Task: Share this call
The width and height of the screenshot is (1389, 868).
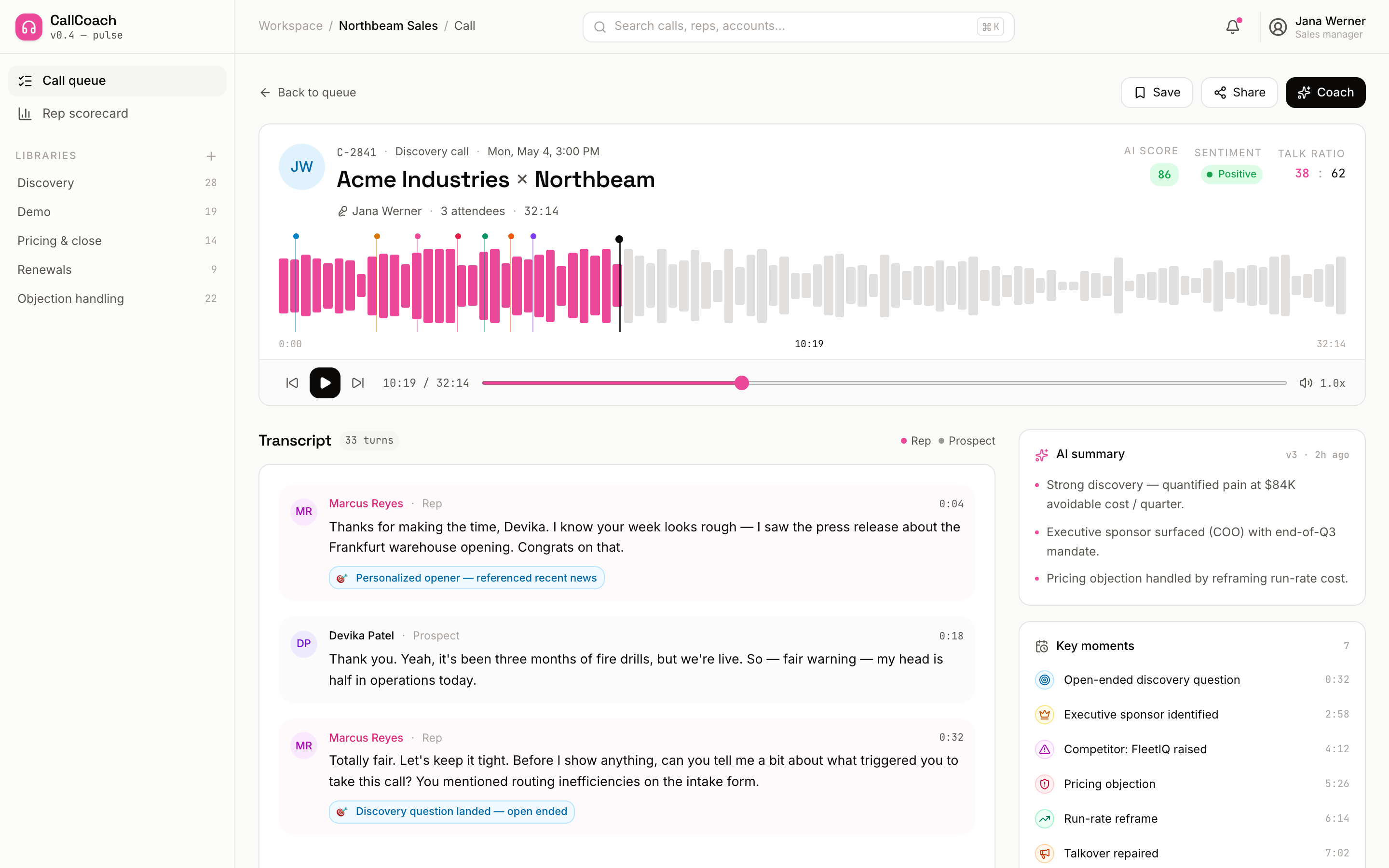Action: (1239, 93)
